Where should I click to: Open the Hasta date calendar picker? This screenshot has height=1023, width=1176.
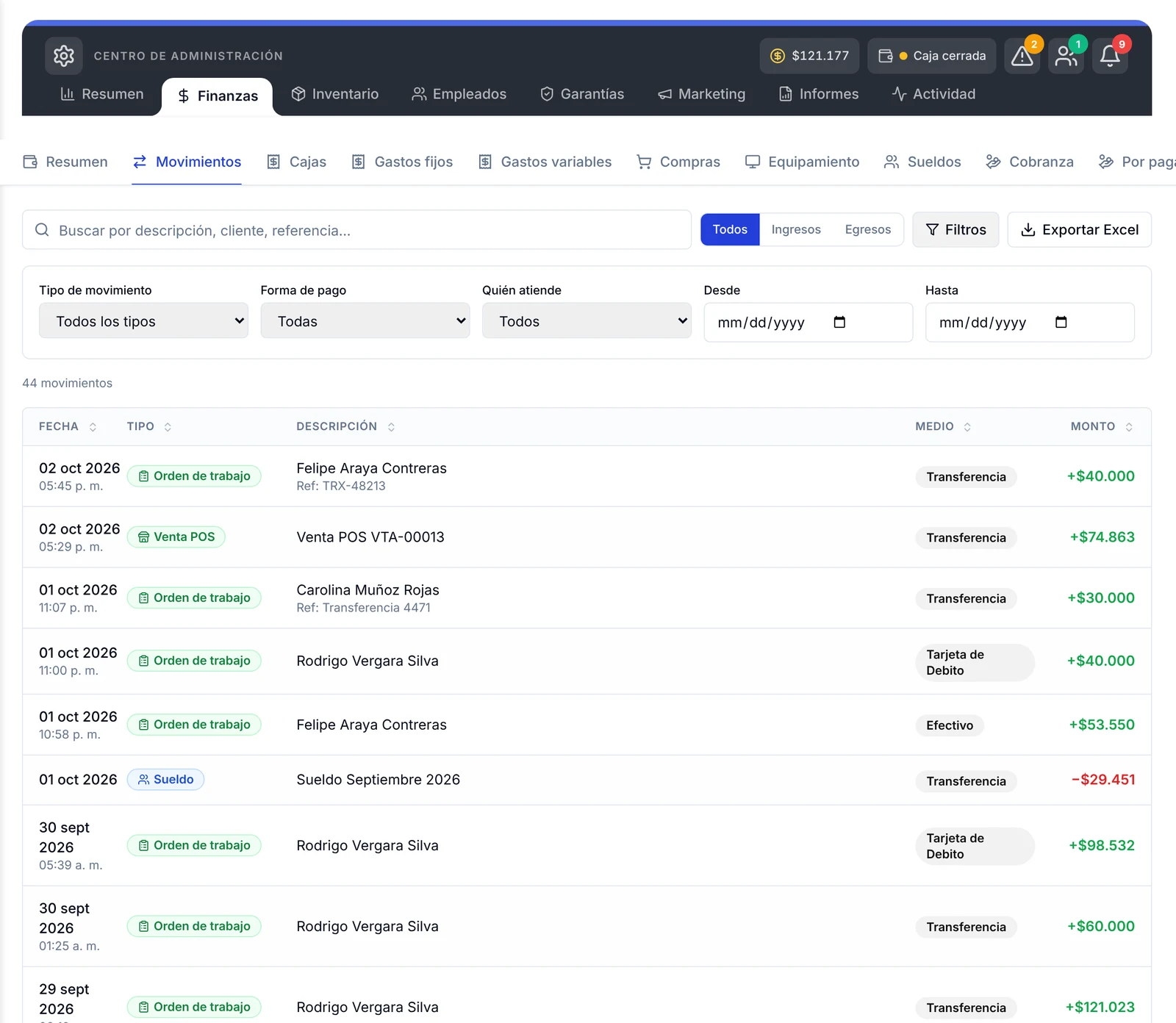pos(1061,322)
